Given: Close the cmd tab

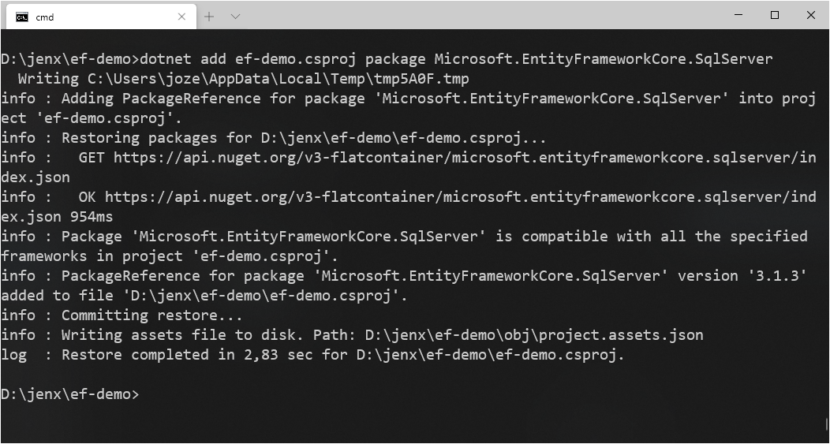Looking at the screenshot, I should pyautogui.click(x=179, y=17).
